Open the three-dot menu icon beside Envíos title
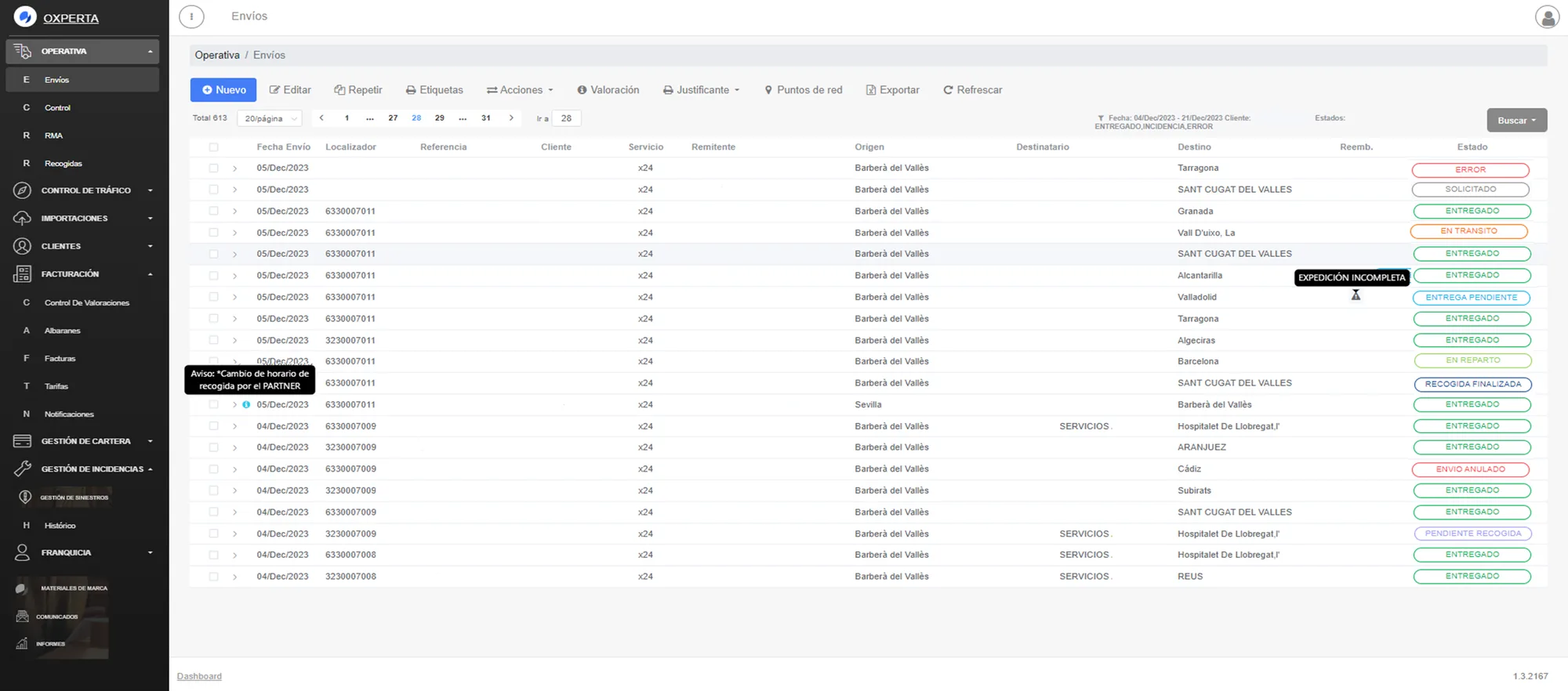1568x691 pixels. (x=191, y=16)
